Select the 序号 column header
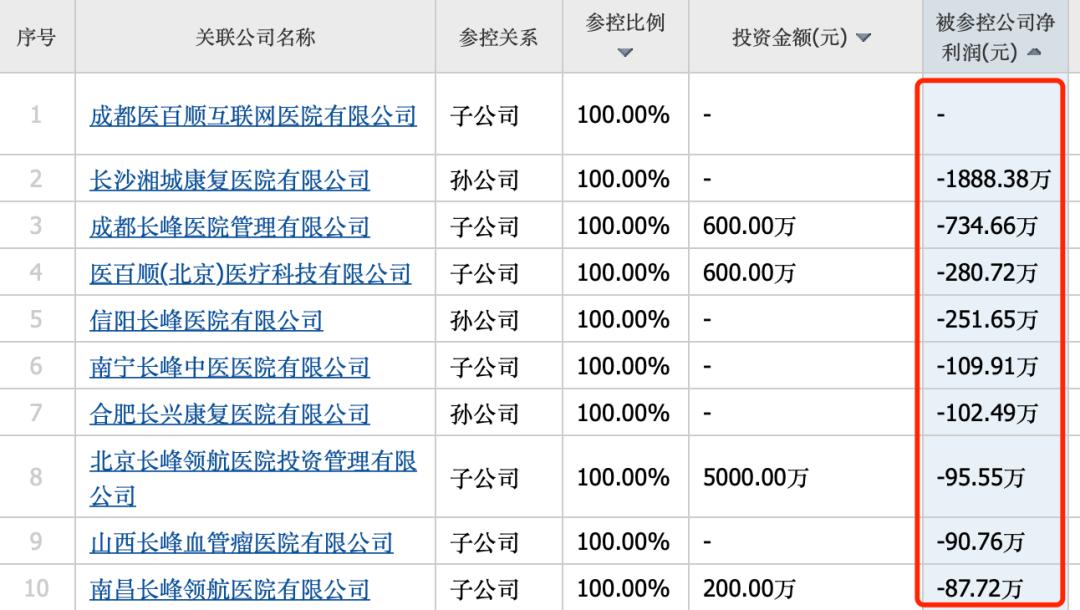This screenshot has width=1080, height=610. click(36, 36)
